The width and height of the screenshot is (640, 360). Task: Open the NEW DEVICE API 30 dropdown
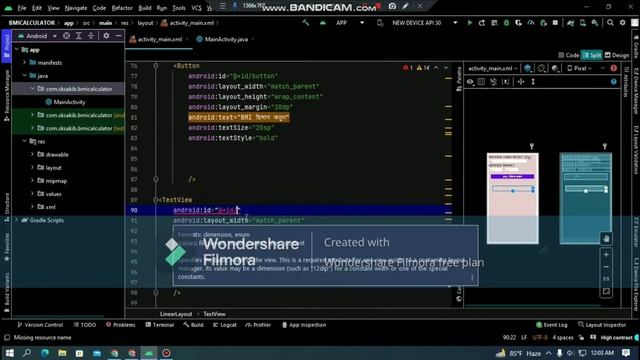(424, 23)
